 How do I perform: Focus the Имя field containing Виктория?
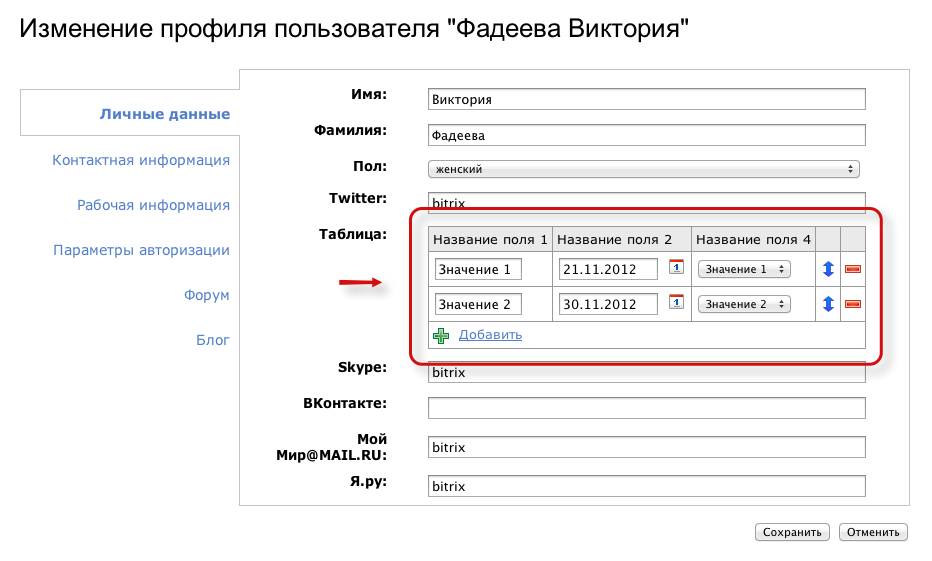coord(646,99)
